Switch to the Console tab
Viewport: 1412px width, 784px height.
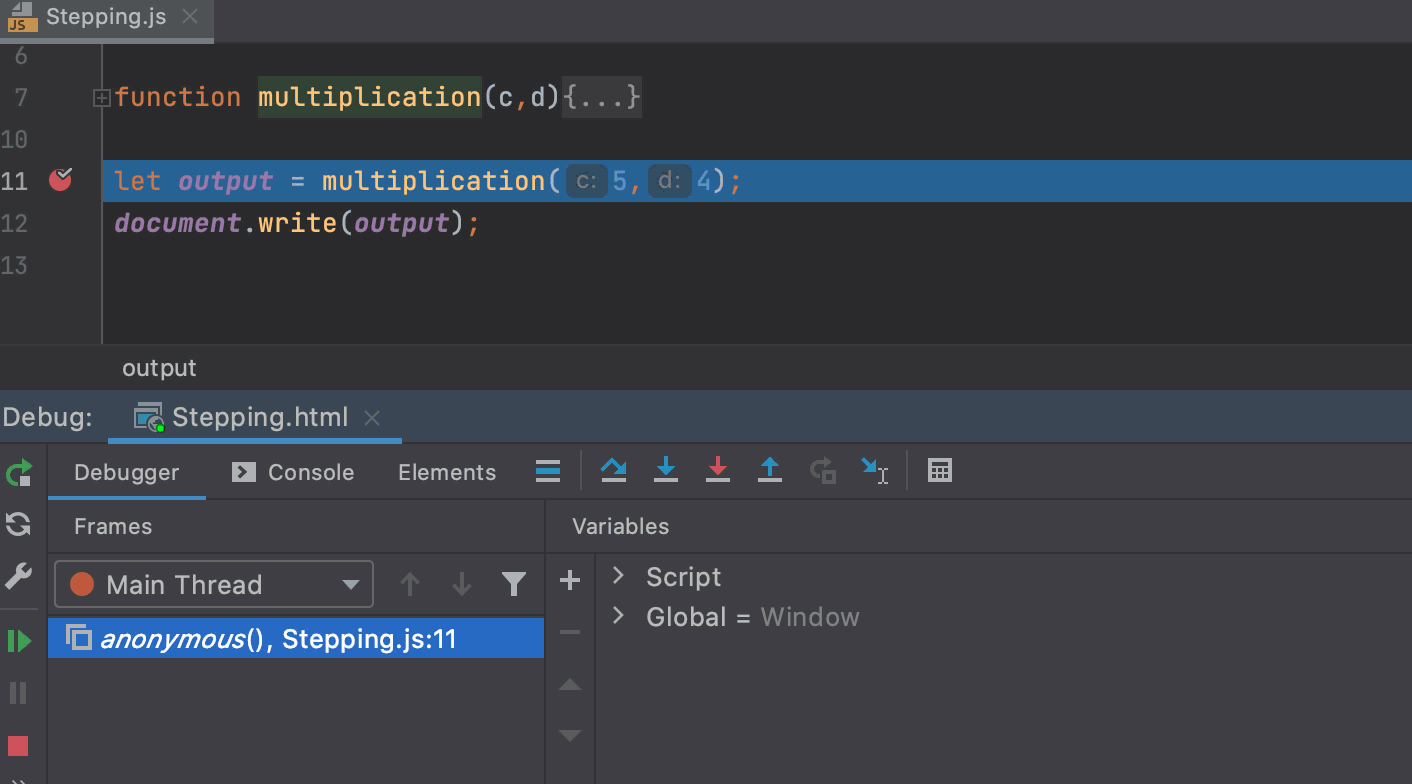(310, 471)
